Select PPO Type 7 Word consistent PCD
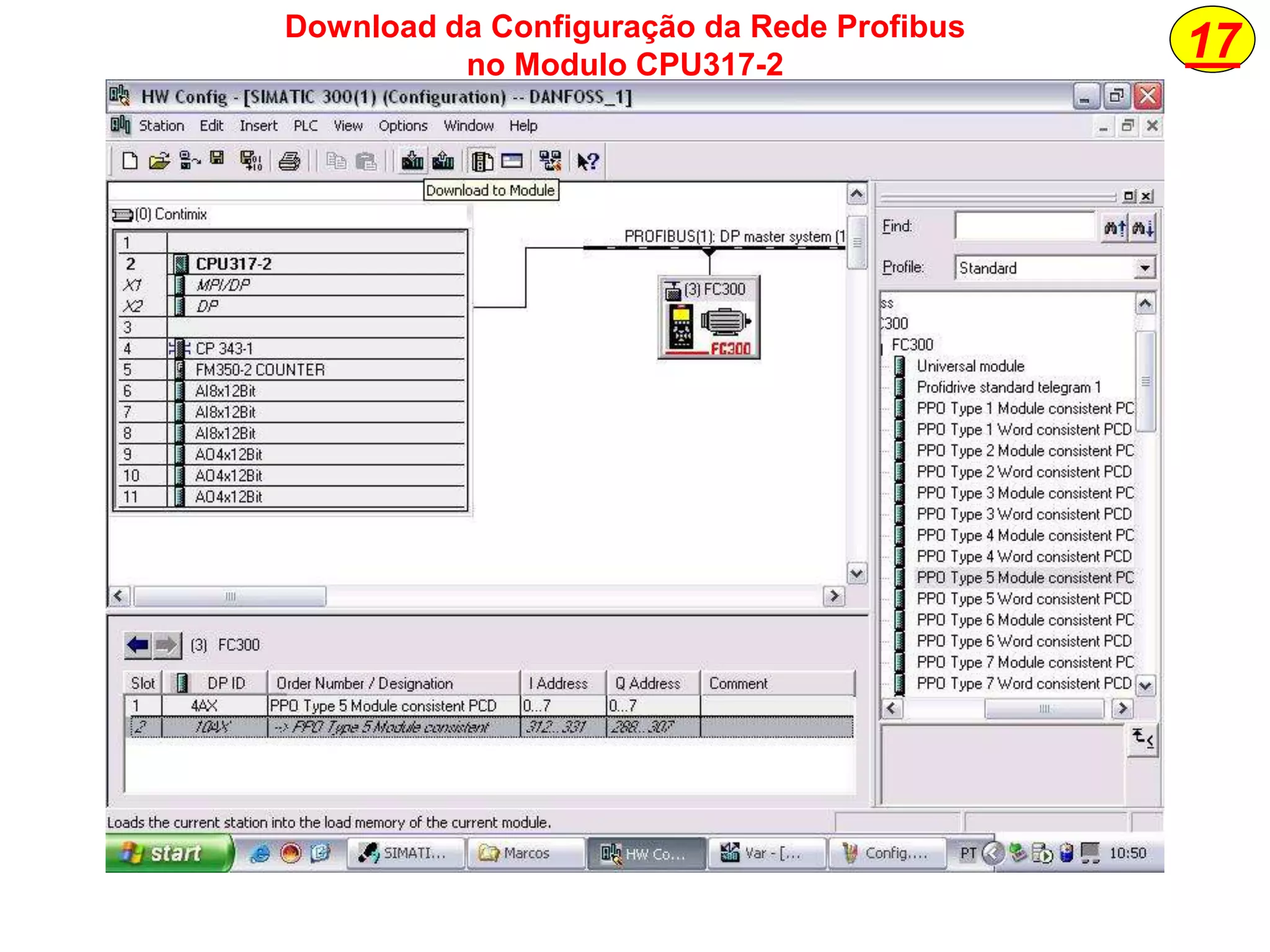 (1024, 684)
